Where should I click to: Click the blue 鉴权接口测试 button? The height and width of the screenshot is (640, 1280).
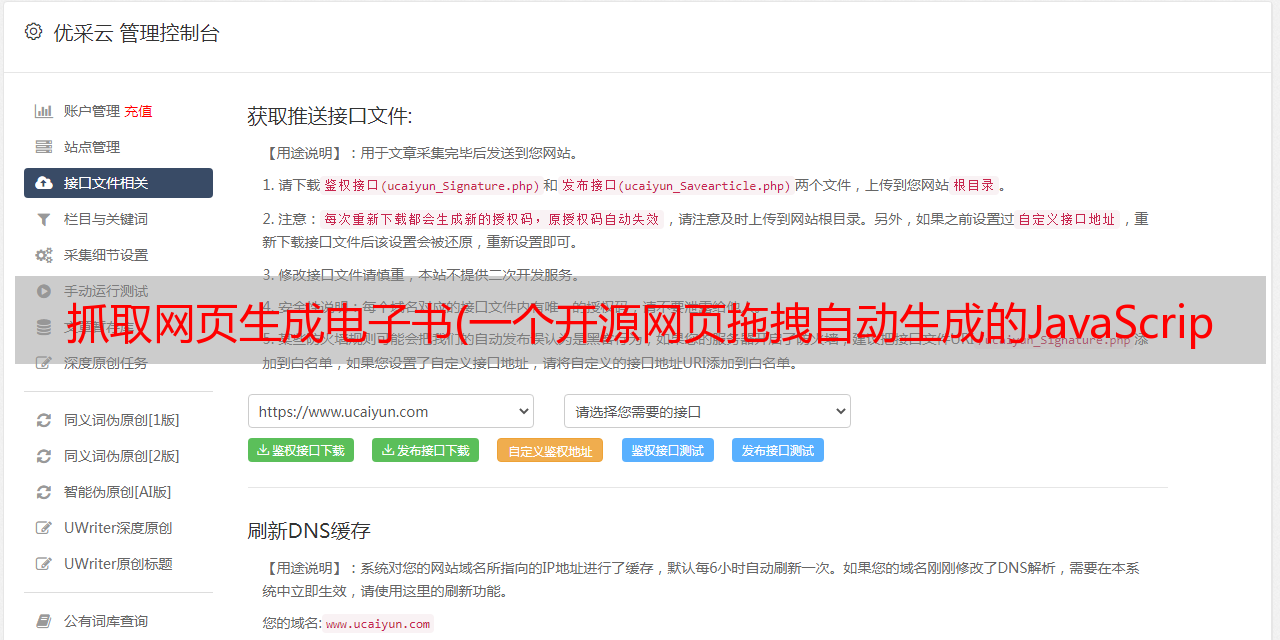tap(668, 450)
